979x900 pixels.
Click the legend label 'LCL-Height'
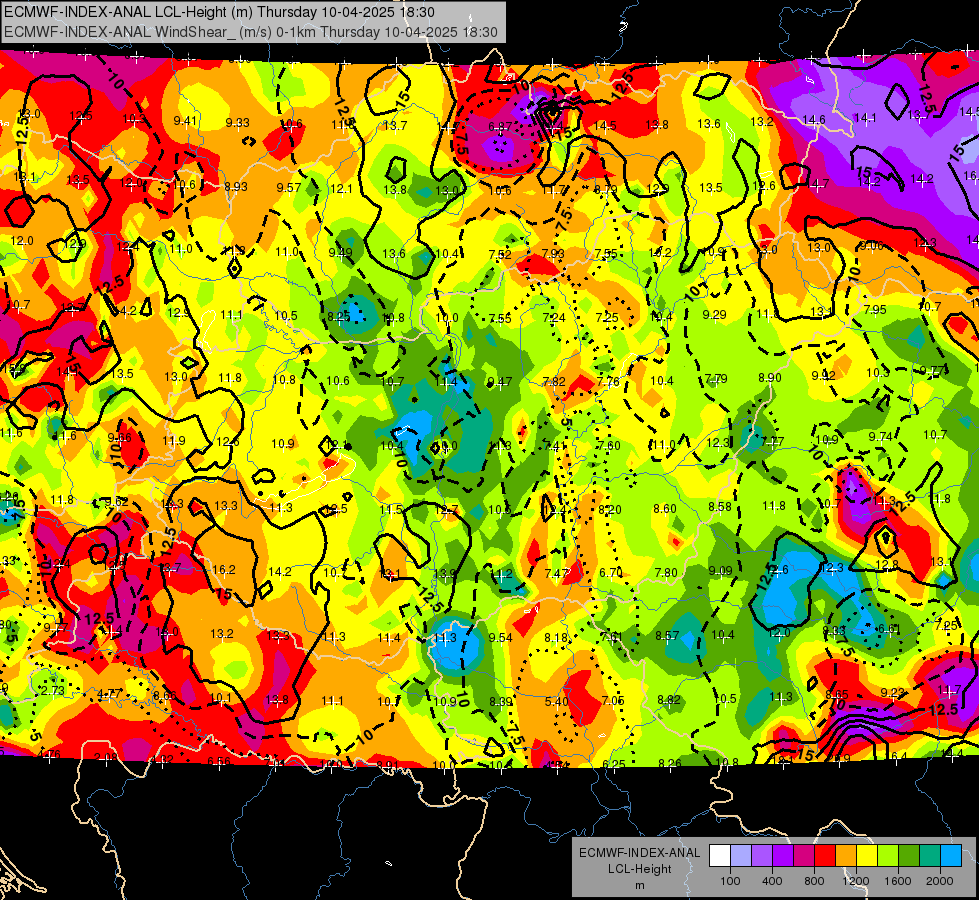pos(639,869)
